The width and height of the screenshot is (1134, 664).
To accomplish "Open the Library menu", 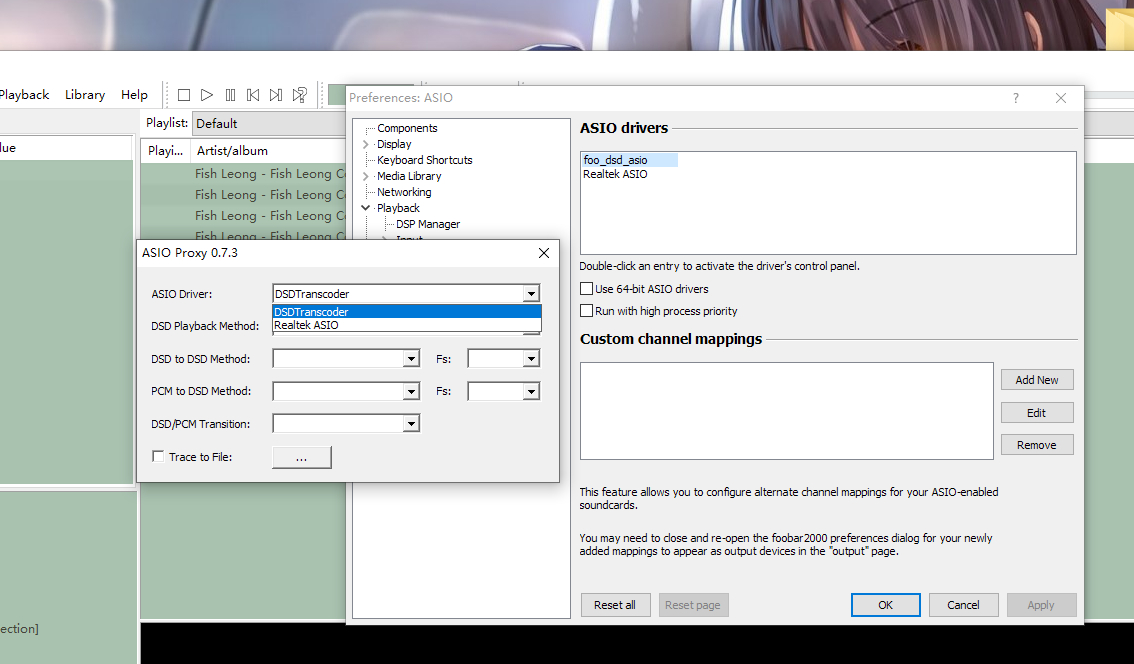I will pos(85,95).
